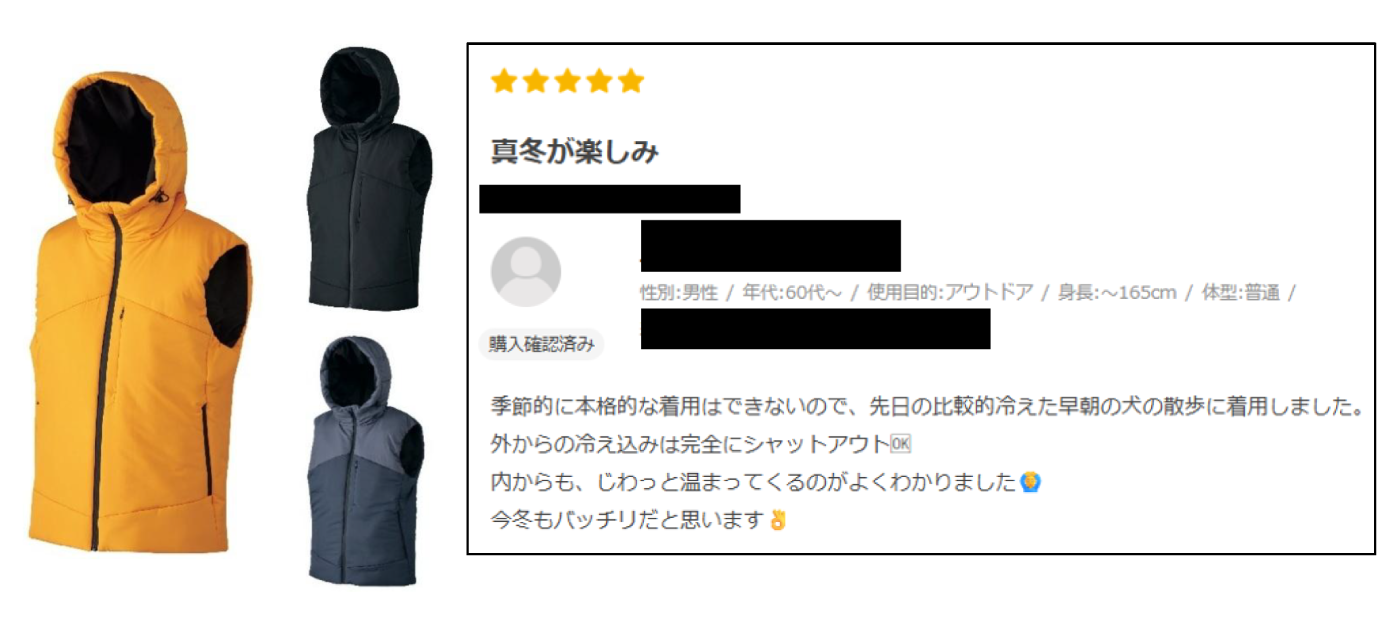Click the redacted reviewer name bar

point(771,246)
